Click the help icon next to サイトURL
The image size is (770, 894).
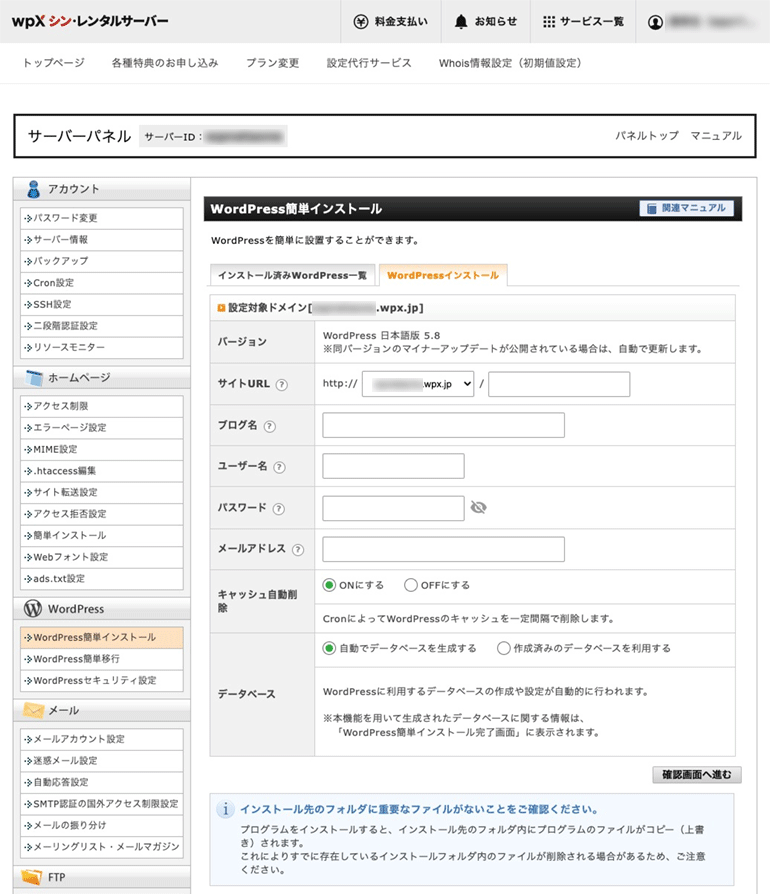(x=282, y=385)
